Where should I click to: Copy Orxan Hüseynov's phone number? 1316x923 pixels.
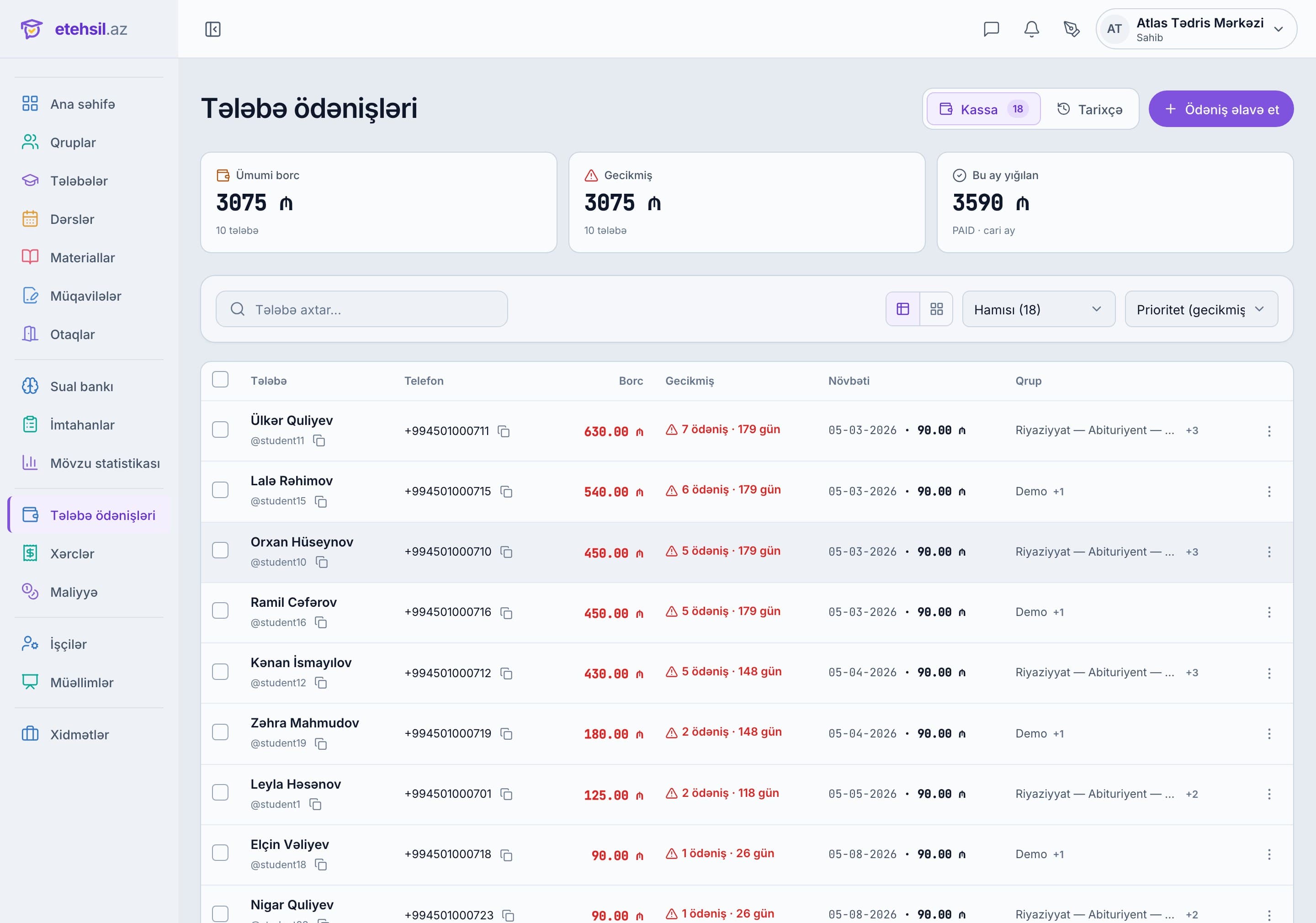pos(506,552)
